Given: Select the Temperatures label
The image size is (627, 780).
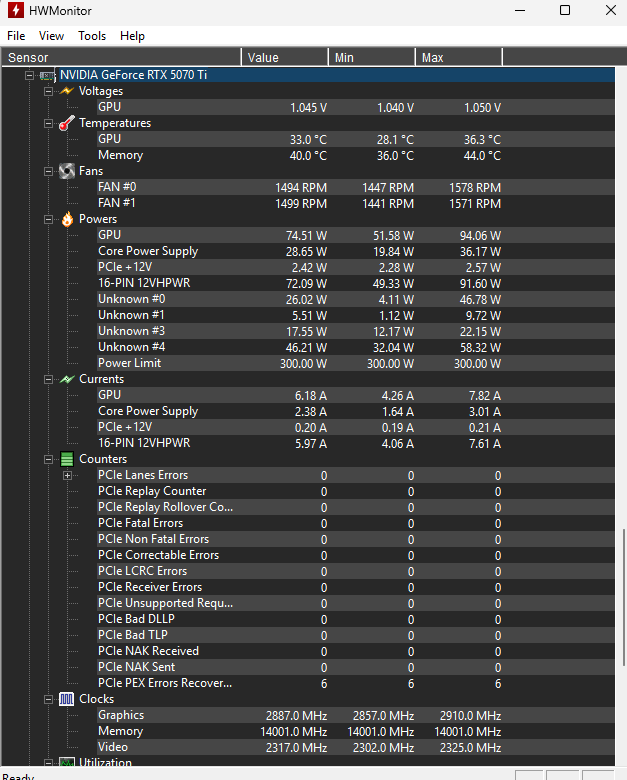Looking at the screenshot, I should (115, 123).
